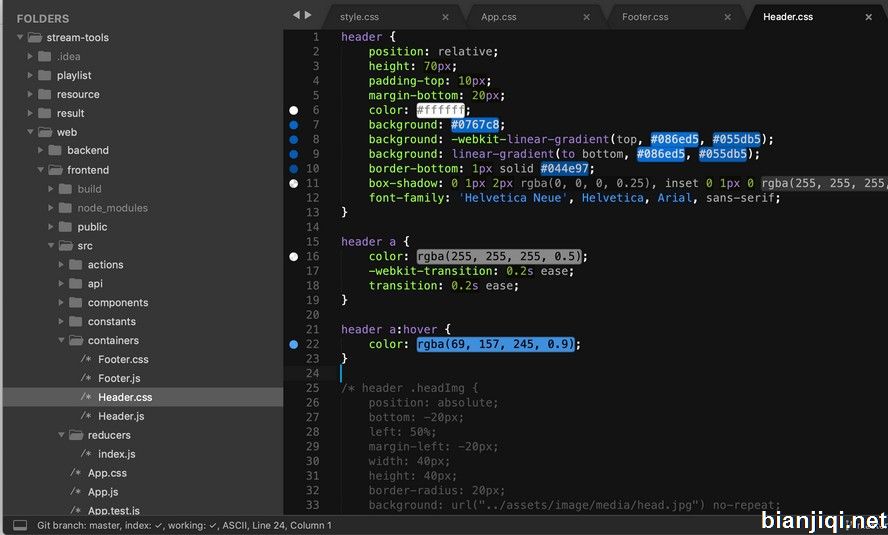Select Header.css in the sidebar tree

[125, 397]
